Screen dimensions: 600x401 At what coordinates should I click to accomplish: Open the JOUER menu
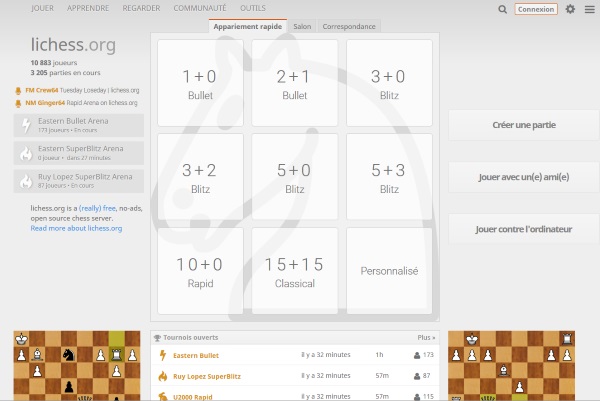42,8
